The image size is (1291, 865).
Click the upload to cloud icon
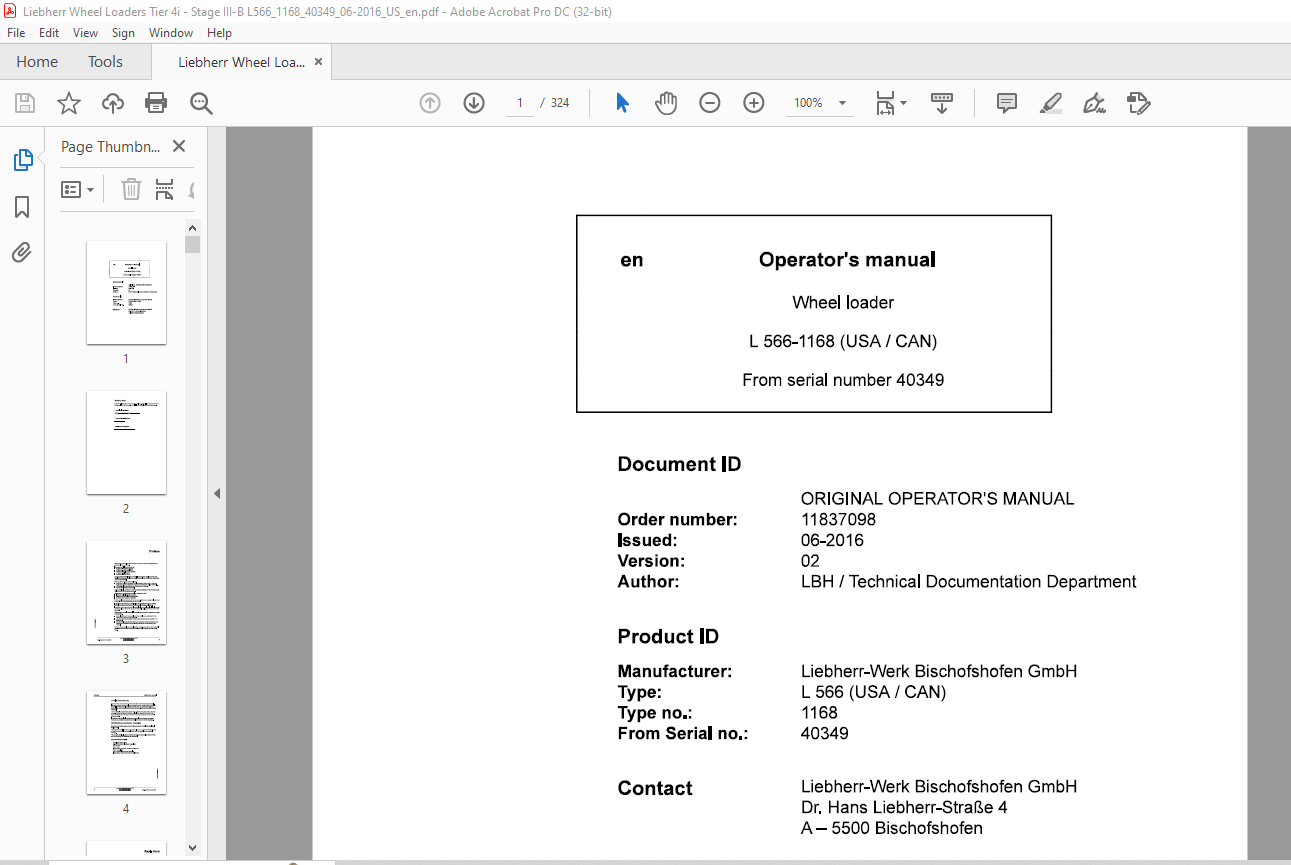[113, 103]
